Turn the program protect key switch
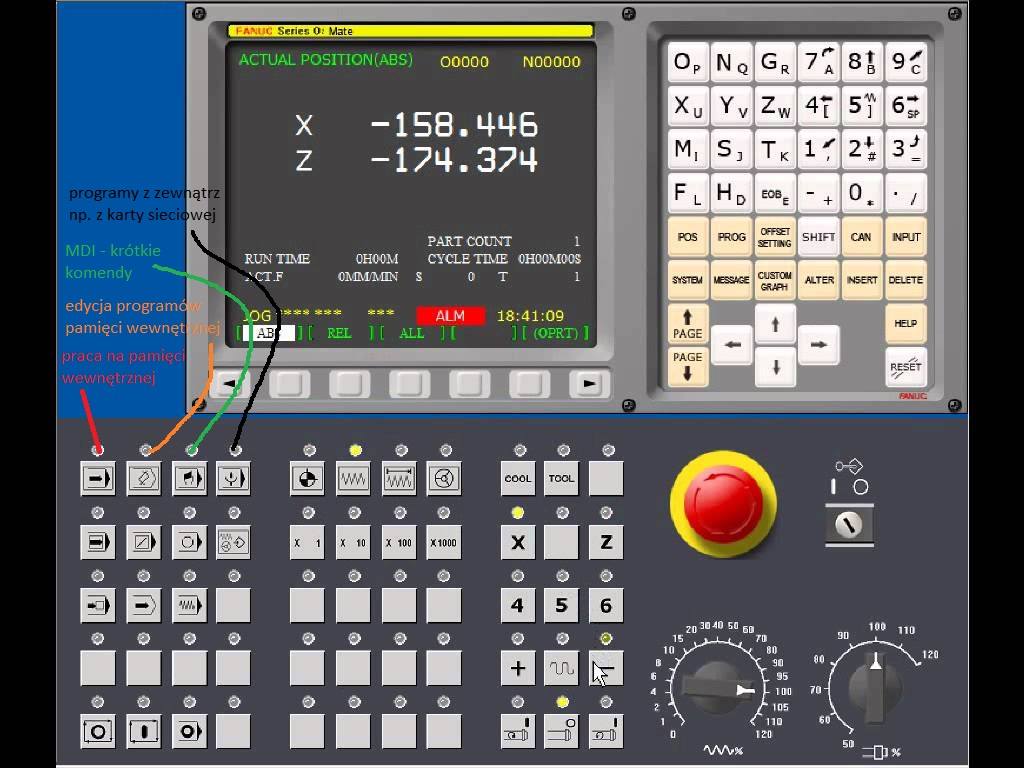1024x768 pixels. [x=848, y=524]
